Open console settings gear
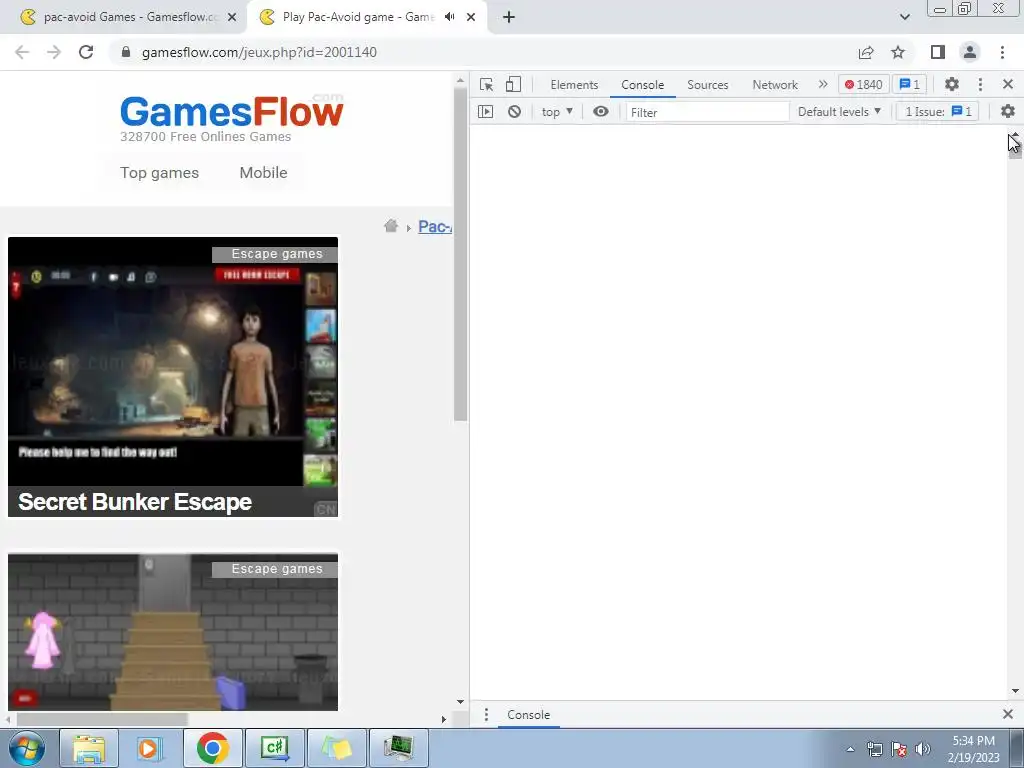Screen dimensions: 1024x768 click(x=1008, y=112)
